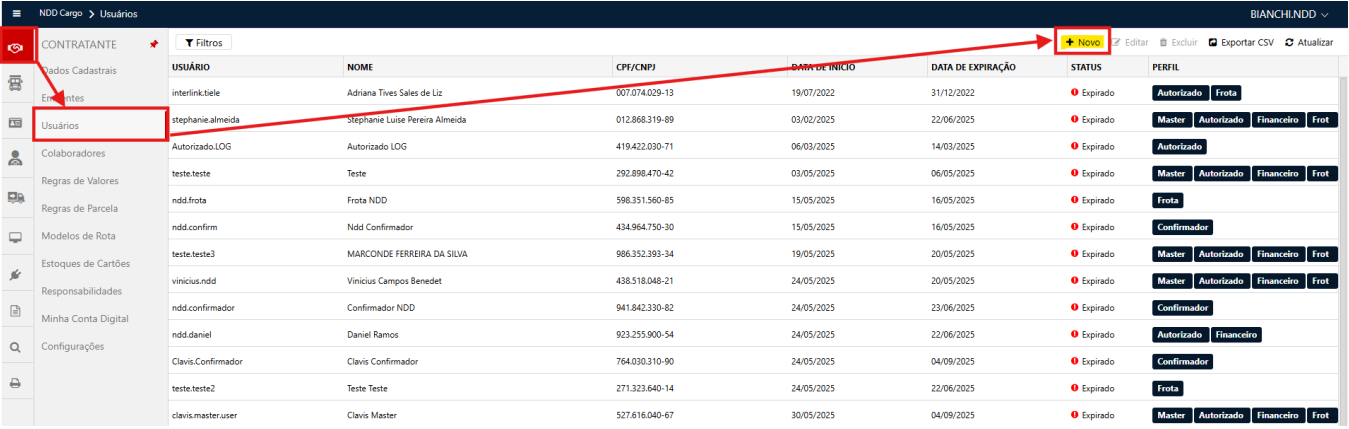Image resolution: width=1349 pixels, height=429 pixels.
Task: Click NDD Cargo in the breadcrumb
Action: point(60,14)
